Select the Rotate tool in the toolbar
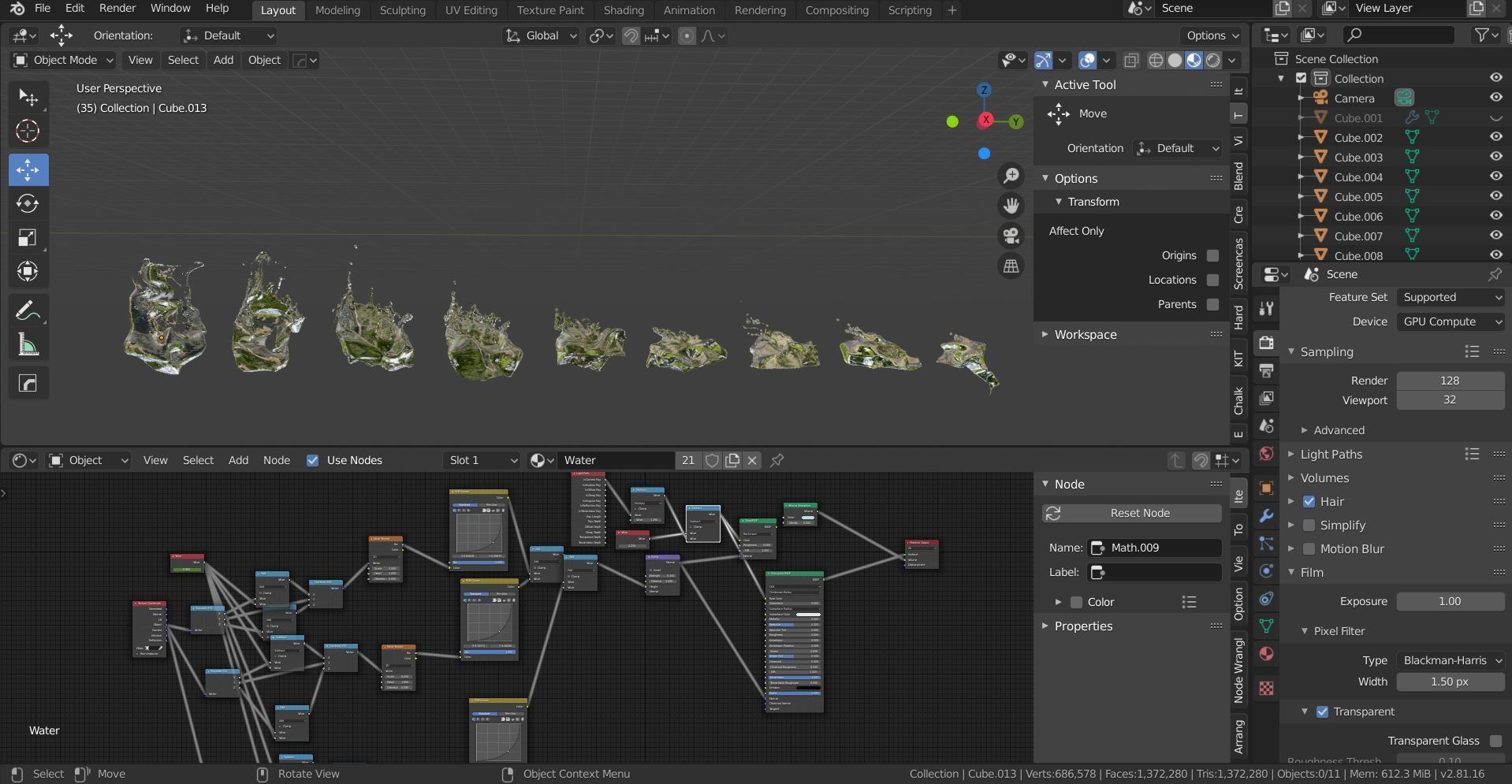The width and height of the screenshot is (1512, 784). (28, 203)
